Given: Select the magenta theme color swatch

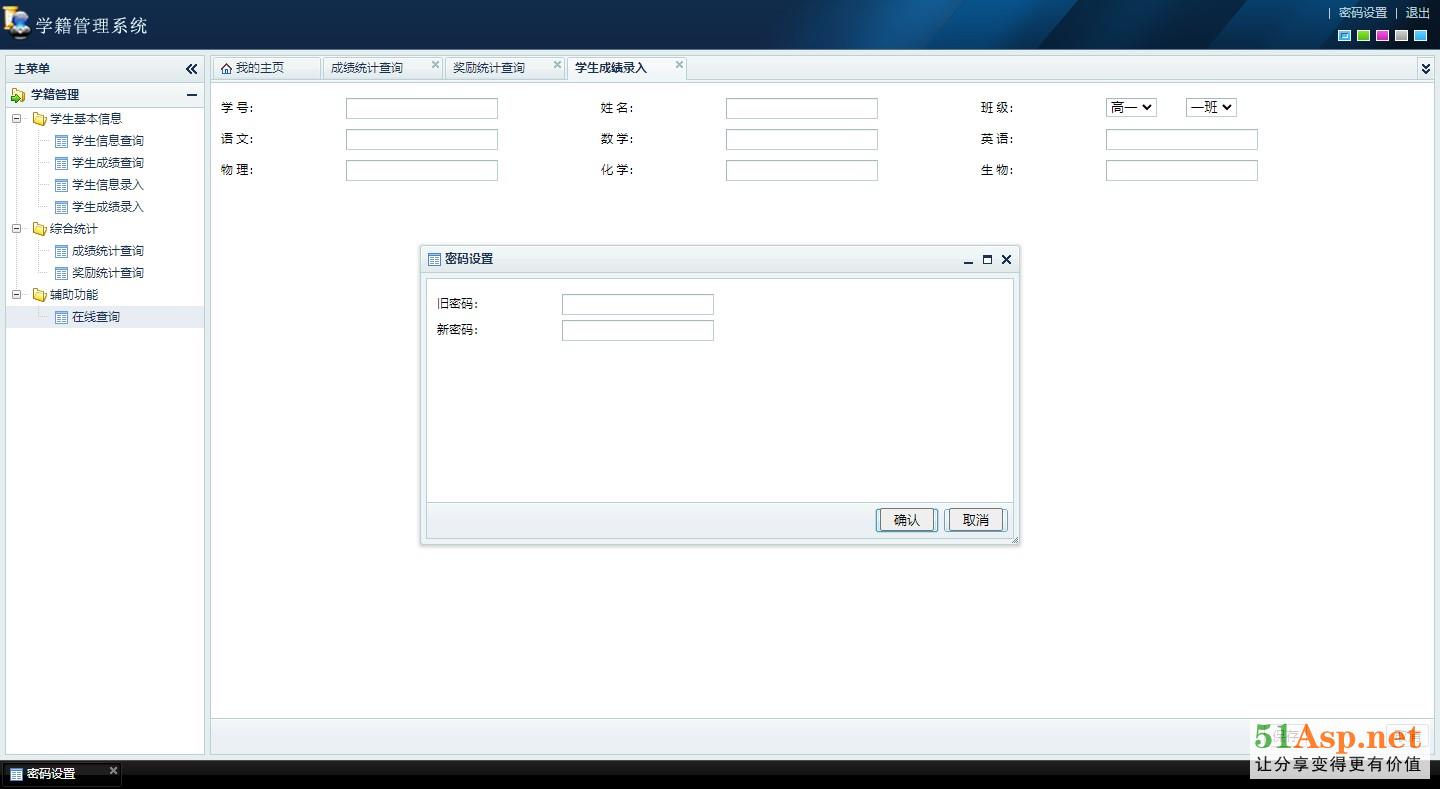Looking at the screenshot, I should tap(1382, 36).
